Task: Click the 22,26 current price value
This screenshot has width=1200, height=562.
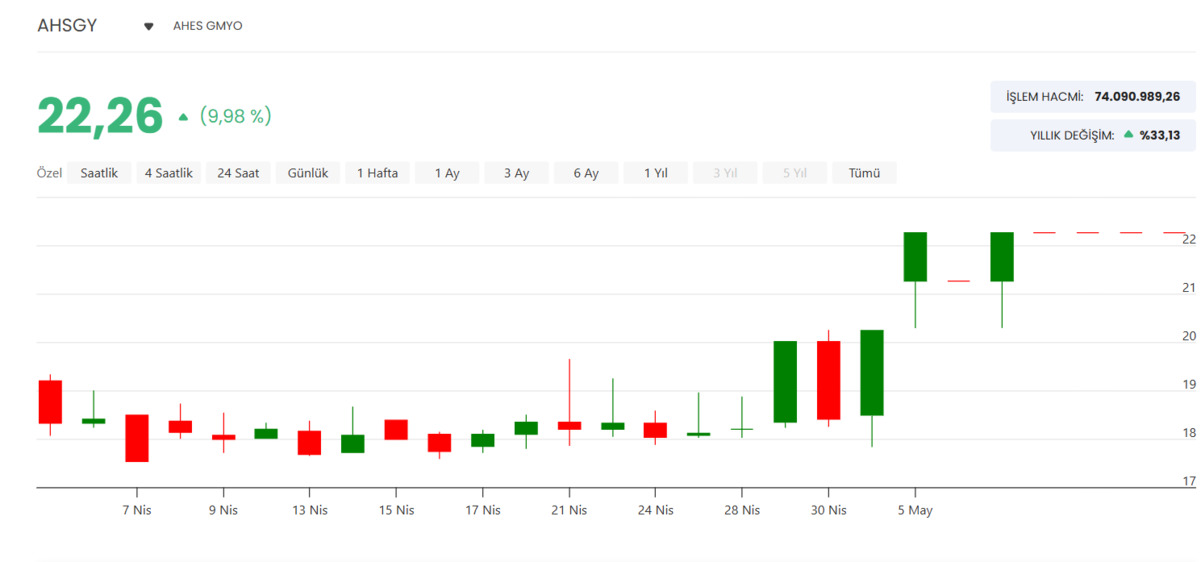Action: pos(100,116)
